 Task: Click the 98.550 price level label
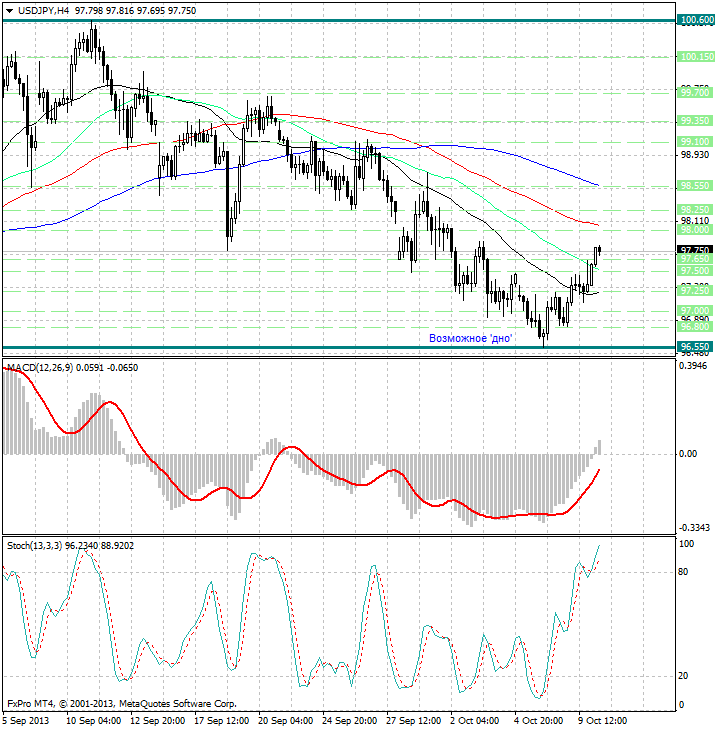coord(695,186)
